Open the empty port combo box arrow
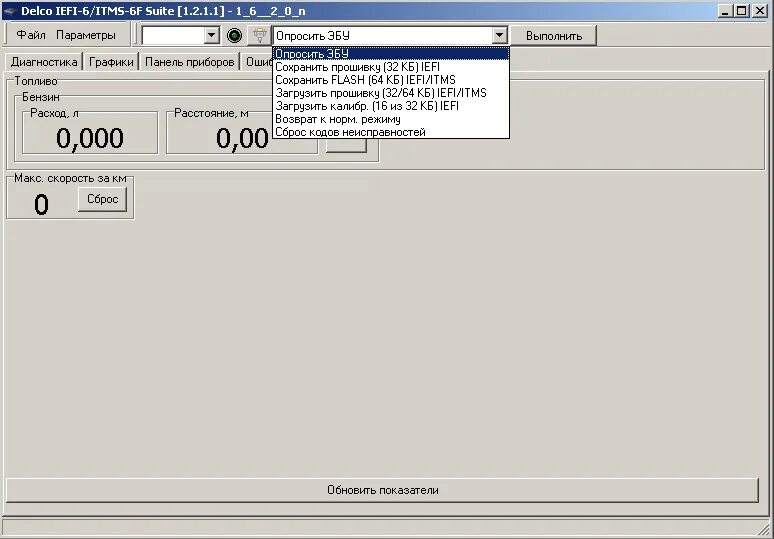This screenshot has width=774, height=539. coord(211,35)
